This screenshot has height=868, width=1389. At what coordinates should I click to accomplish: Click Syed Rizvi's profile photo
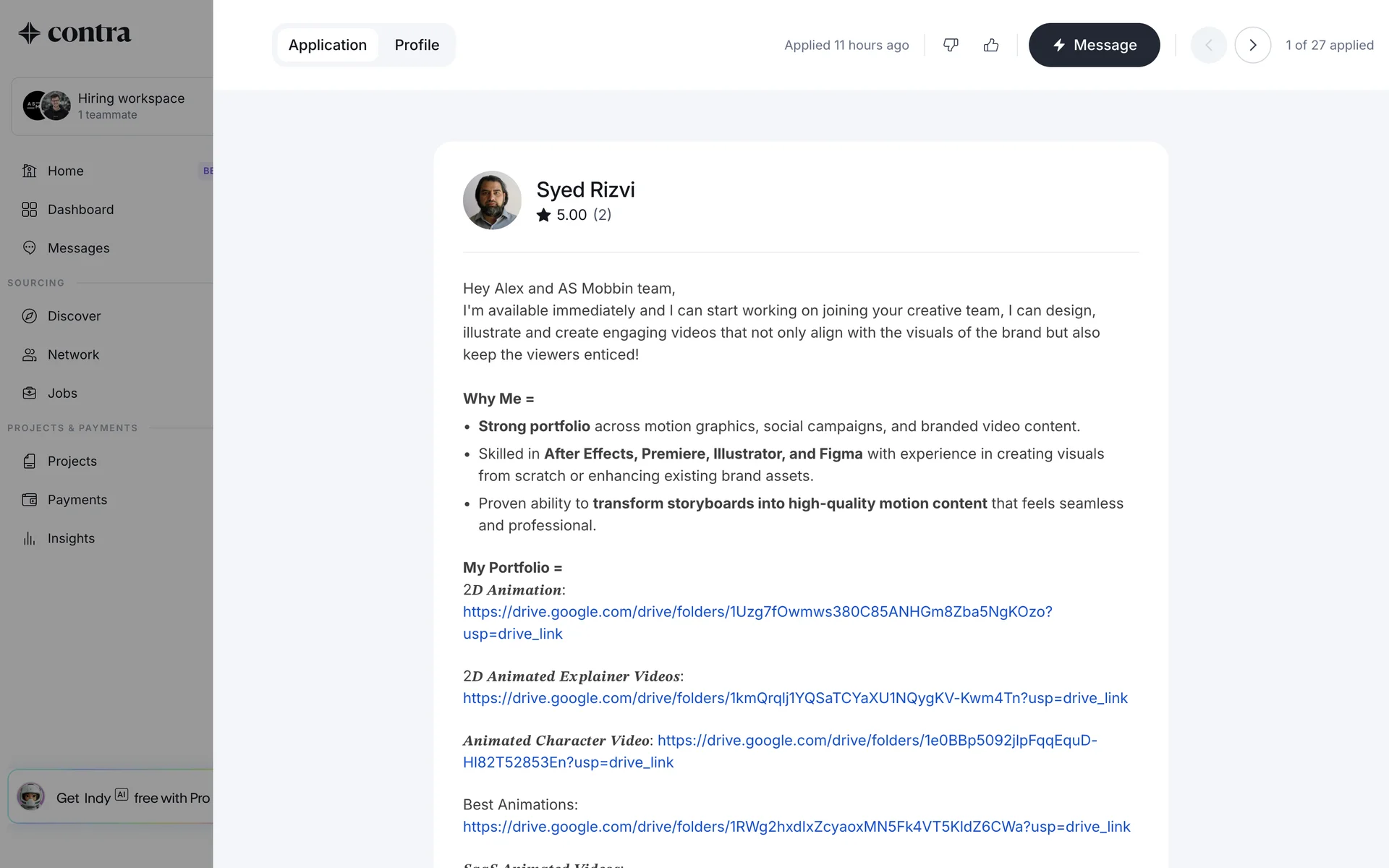pyautogui.click(x=492, y=200)
